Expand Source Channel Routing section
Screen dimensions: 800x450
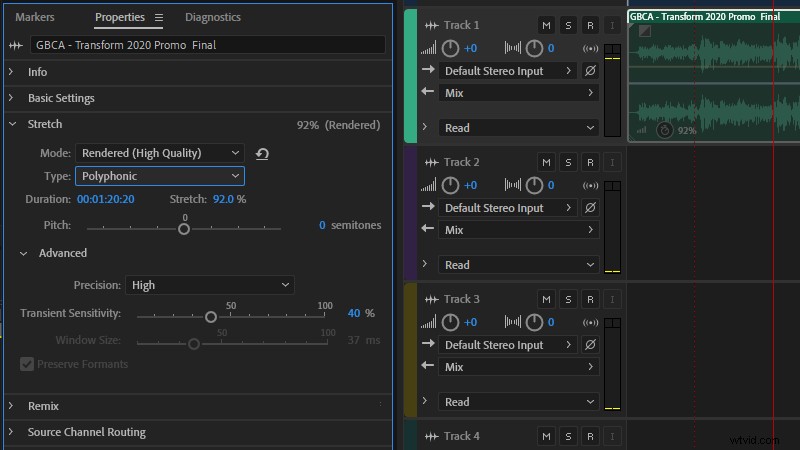pos(11,432)
